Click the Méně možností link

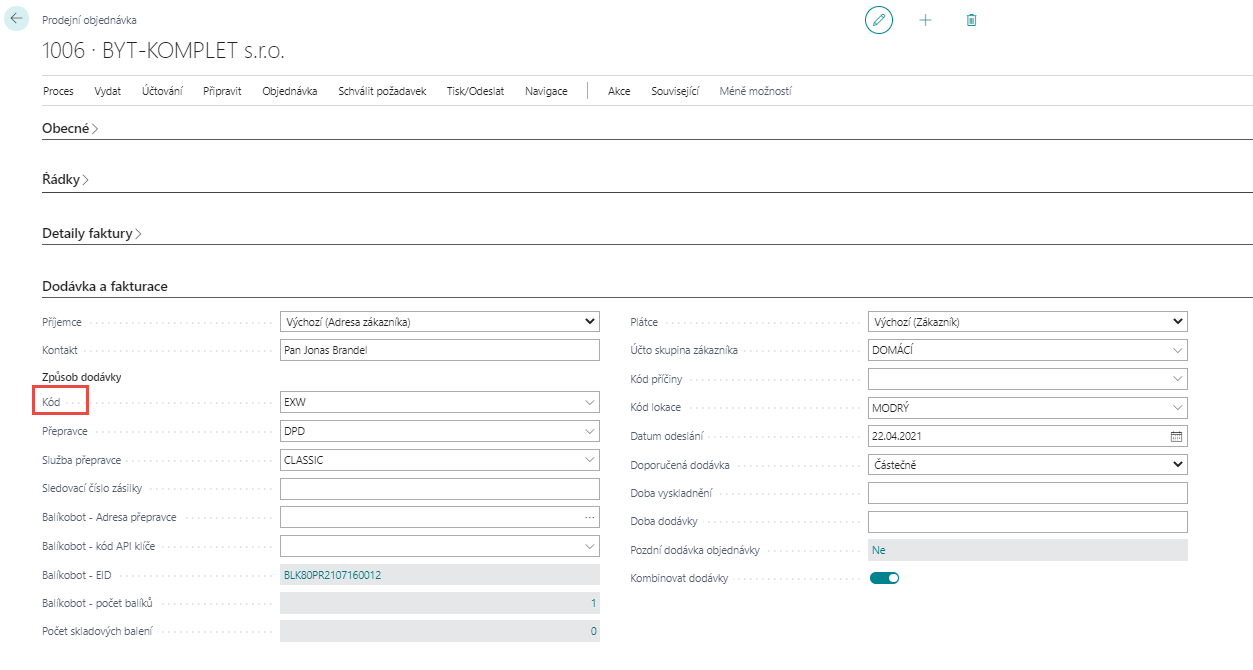755,91
